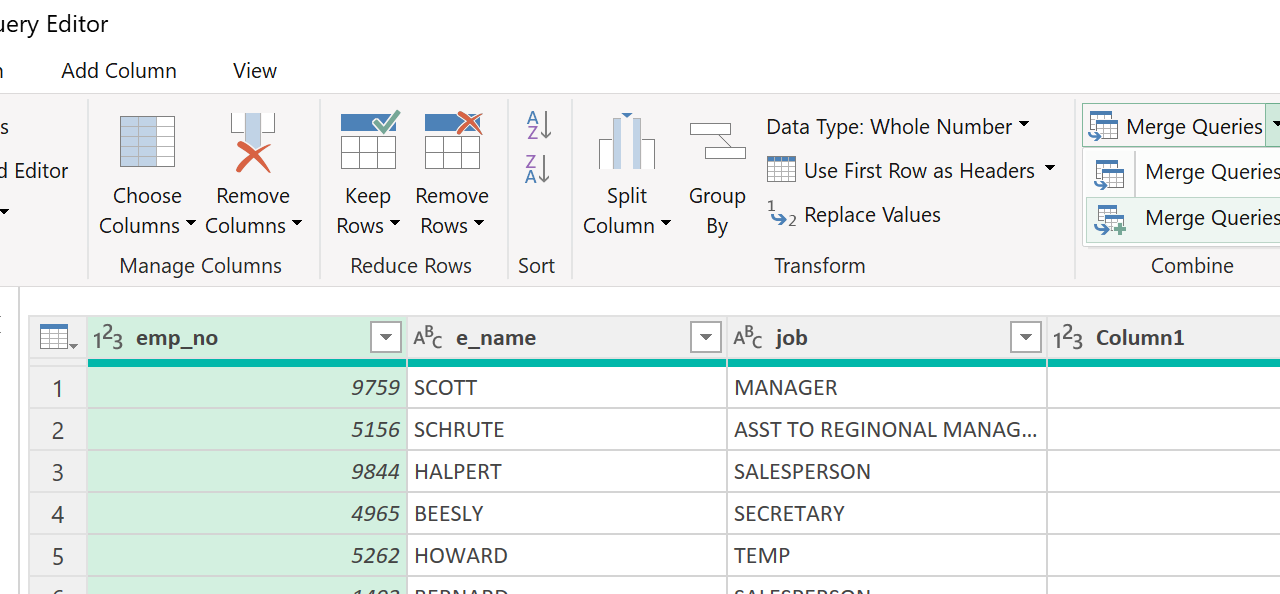1280x594 pixels.
Task: Click the Replace Values button
Action: 855,215
